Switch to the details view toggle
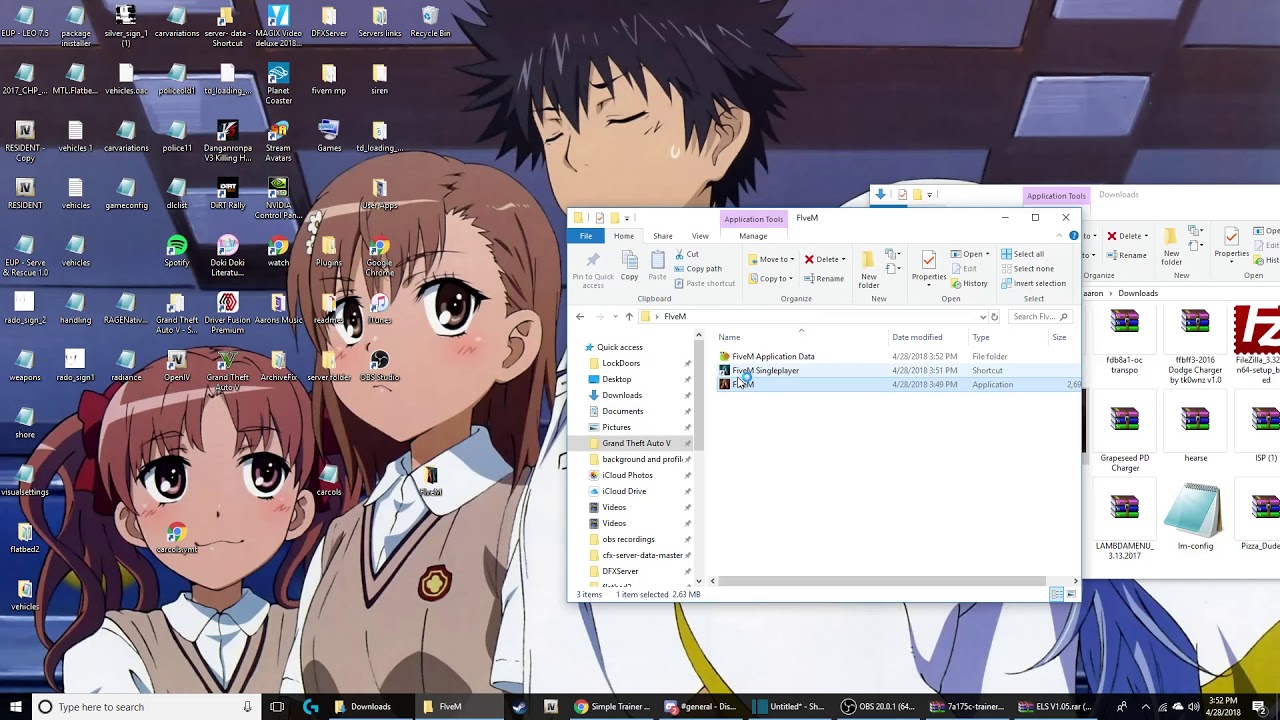The width and height of the screenshot is (1280, 720). click(x=1056, y=594)
